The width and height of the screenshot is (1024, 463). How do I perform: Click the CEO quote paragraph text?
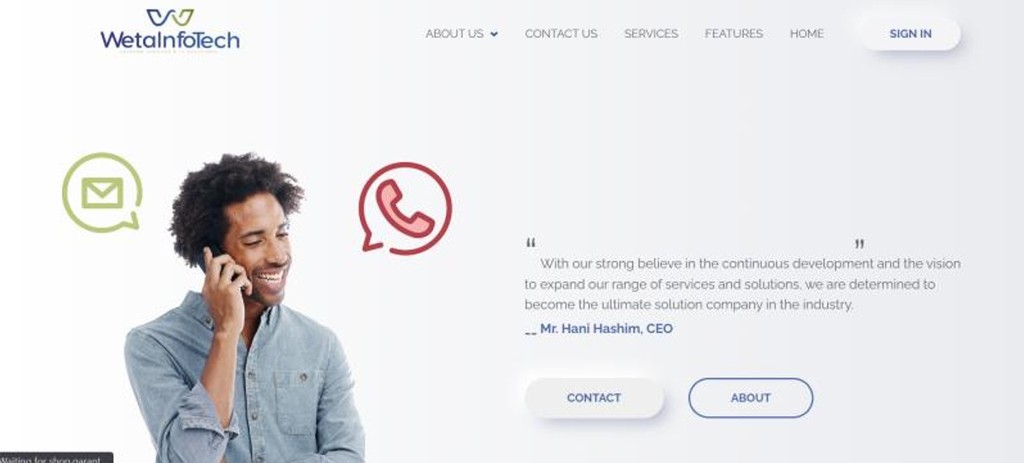pyautogui.click(x=743, y=284)
